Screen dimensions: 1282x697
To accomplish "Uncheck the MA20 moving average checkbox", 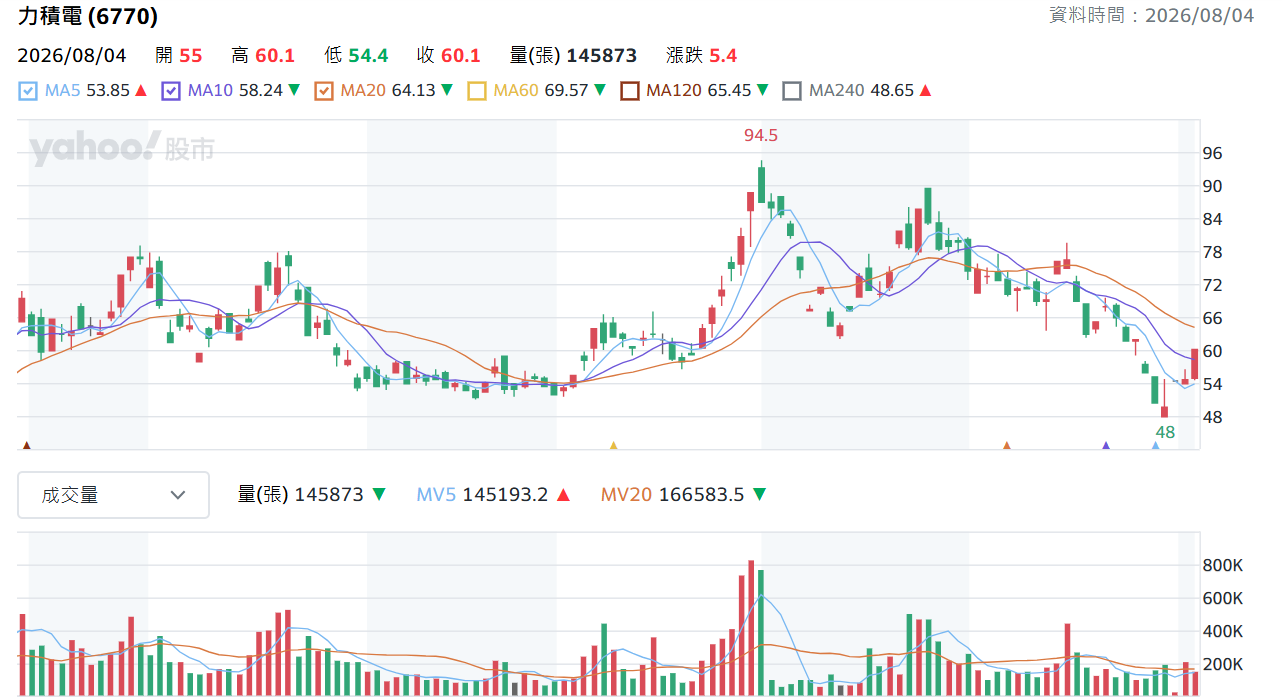I will (323, 91).
